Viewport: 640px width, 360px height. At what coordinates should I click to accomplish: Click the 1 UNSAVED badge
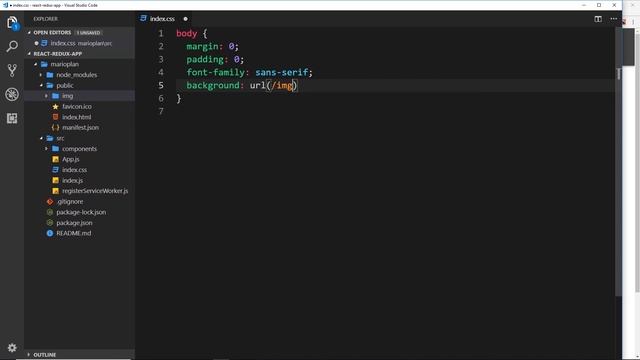(89, 33)
